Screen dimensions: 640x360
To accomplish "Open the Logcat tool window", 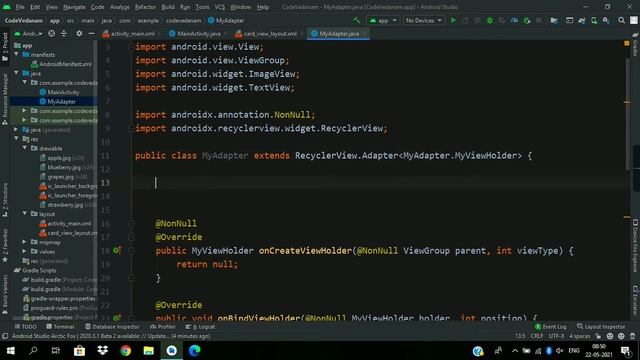I will (x=200, y=327).
